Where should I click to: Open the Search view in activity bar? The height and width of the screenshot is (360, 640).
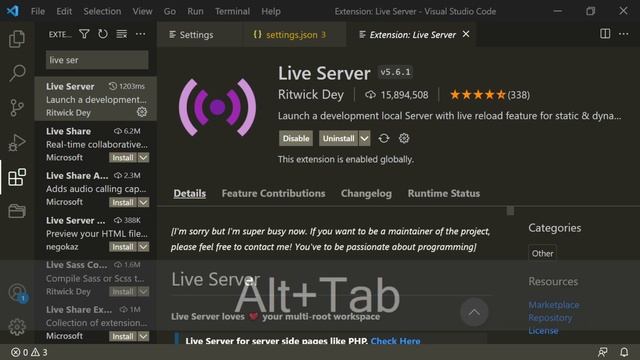pos(17,73)
